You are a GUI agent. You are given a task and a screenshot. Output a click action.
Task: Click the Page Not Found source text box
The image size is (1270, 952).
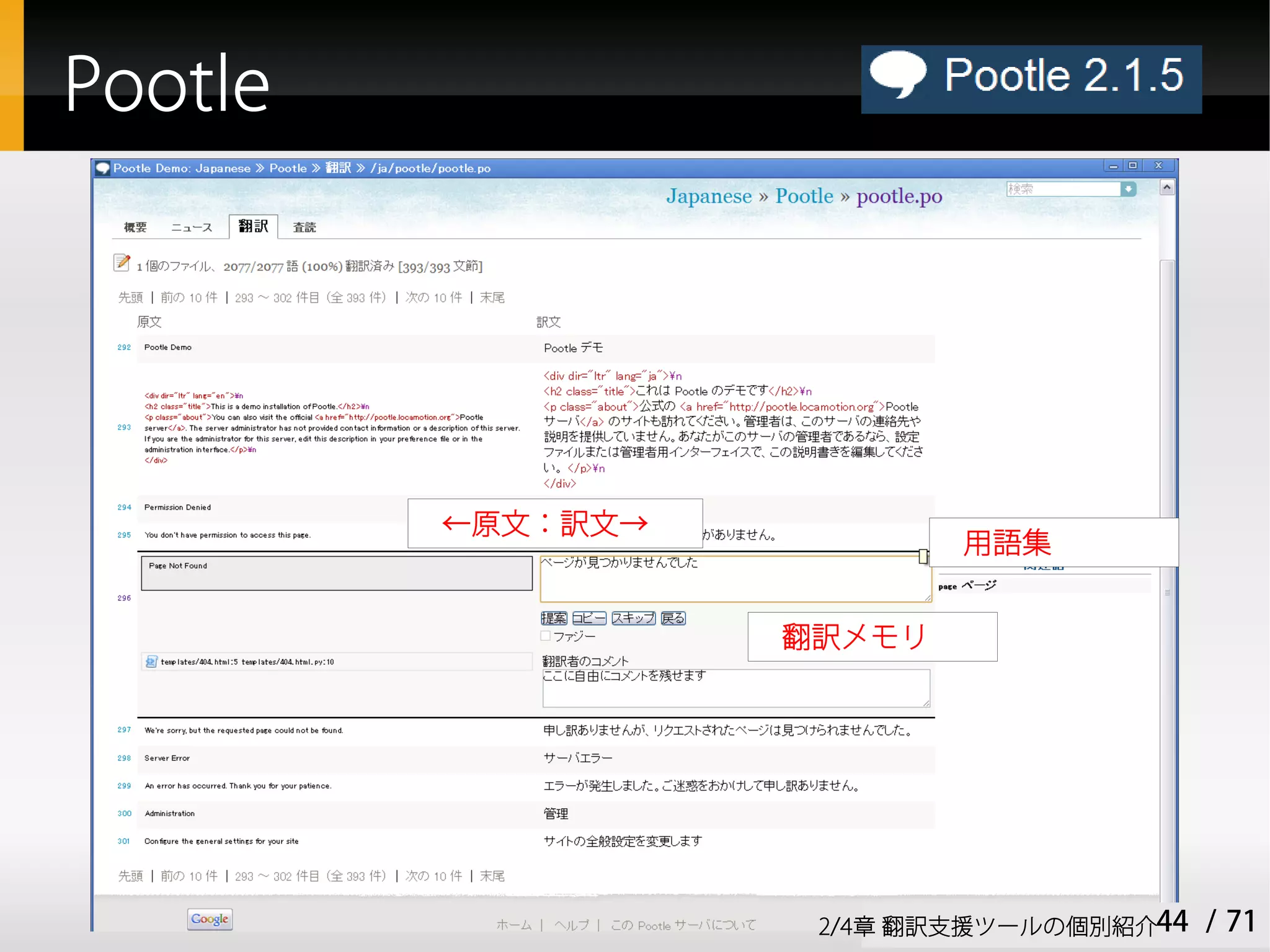click(x=337, y=573)
